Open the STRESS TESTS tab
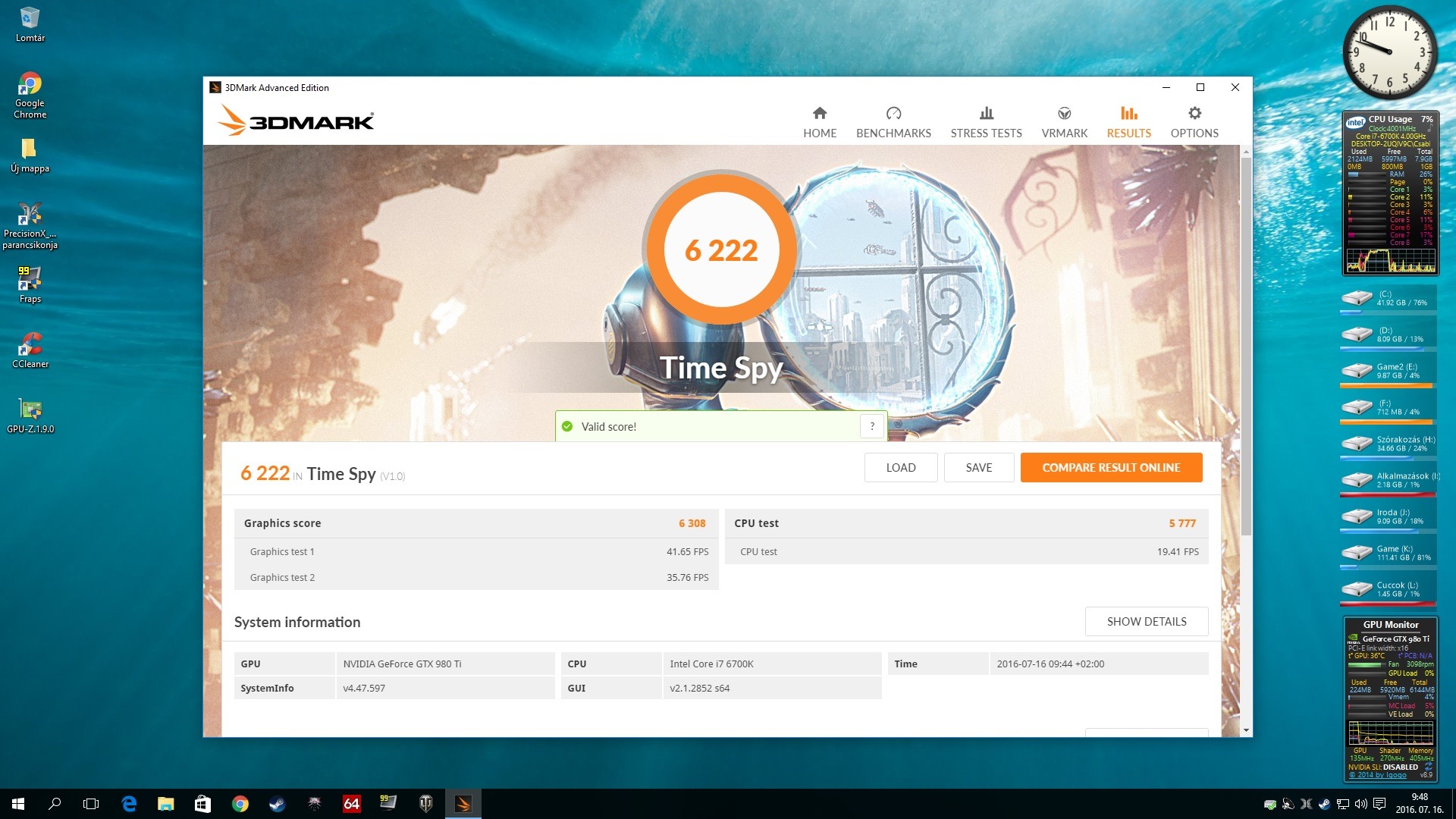The image size is (1456, 819). 986,123
